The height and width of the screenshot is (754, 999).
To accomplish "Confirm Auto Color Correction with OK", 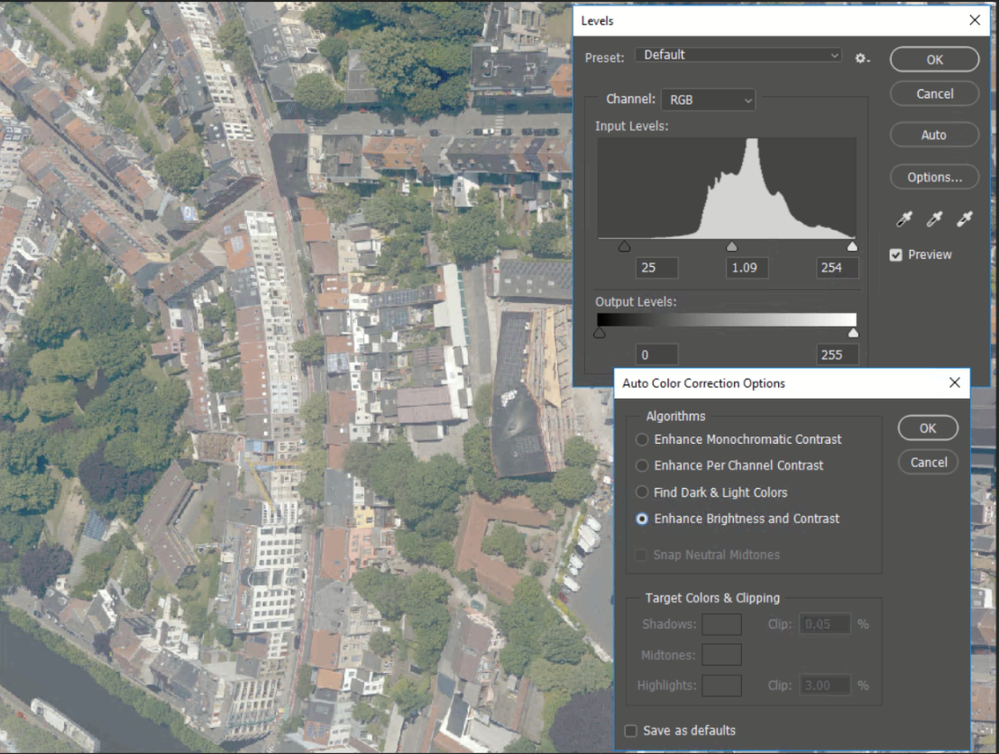I will pyautogui.click(x=928, y=428).
